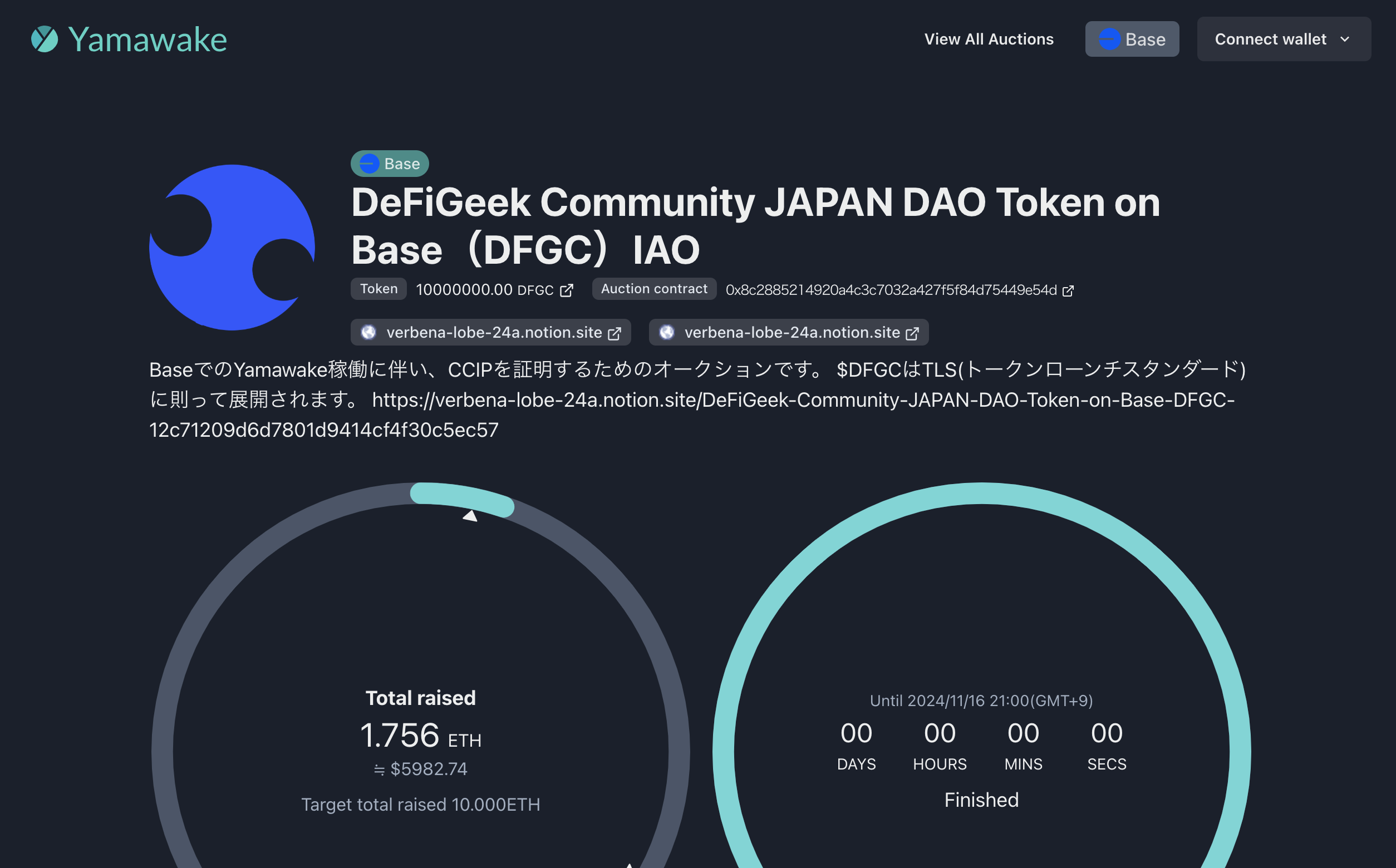Screen dimensions: 1396x868
Task: Click the auction title heading
Action: 755,225
